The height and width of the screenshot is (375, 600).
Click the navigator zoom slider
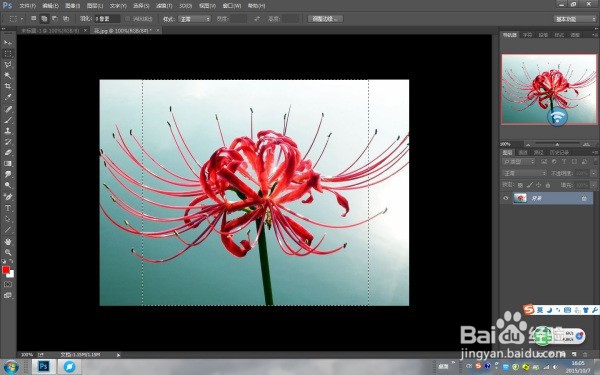(x=557, y=144)
